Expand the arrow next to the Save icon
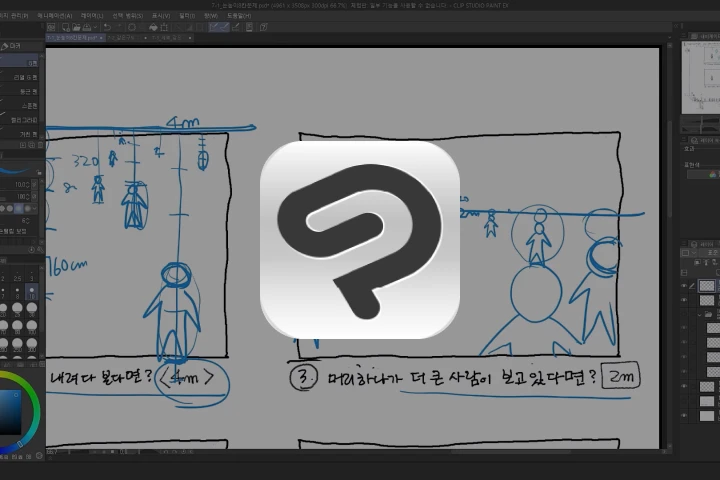This screenshot has height=480, width=720. point(95,28)
